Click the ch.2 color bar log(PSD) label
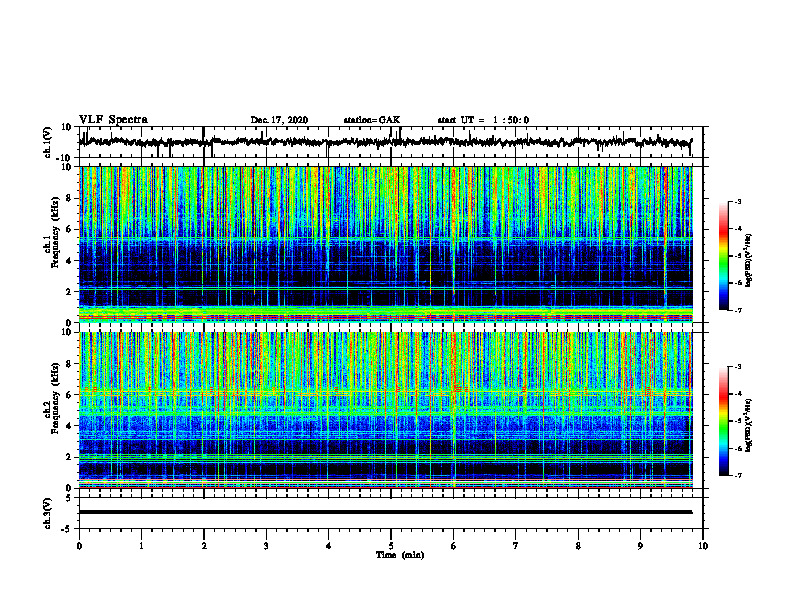 tap(749, 425)
